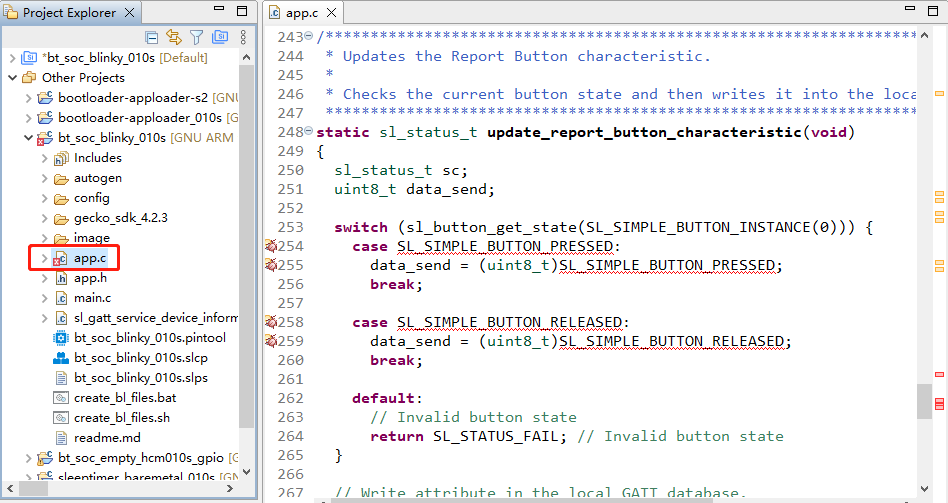This screenshot has width=948, height=503.
Task: Select the Project Explorer tab
Action: tap(68, 13)
